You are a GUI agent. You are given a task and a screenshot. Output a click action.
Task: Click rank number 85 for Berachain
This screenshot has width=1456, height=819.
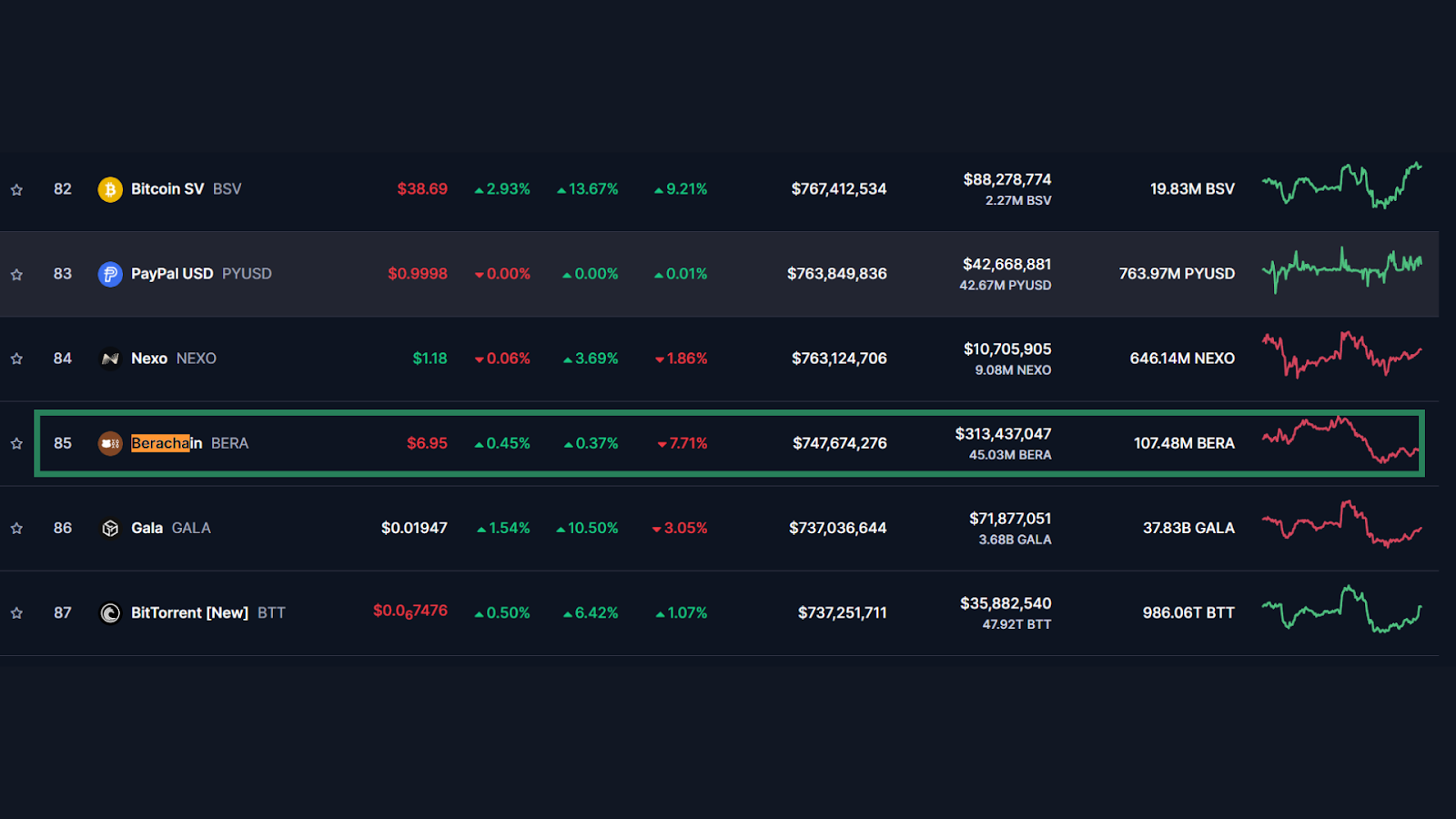63,443
